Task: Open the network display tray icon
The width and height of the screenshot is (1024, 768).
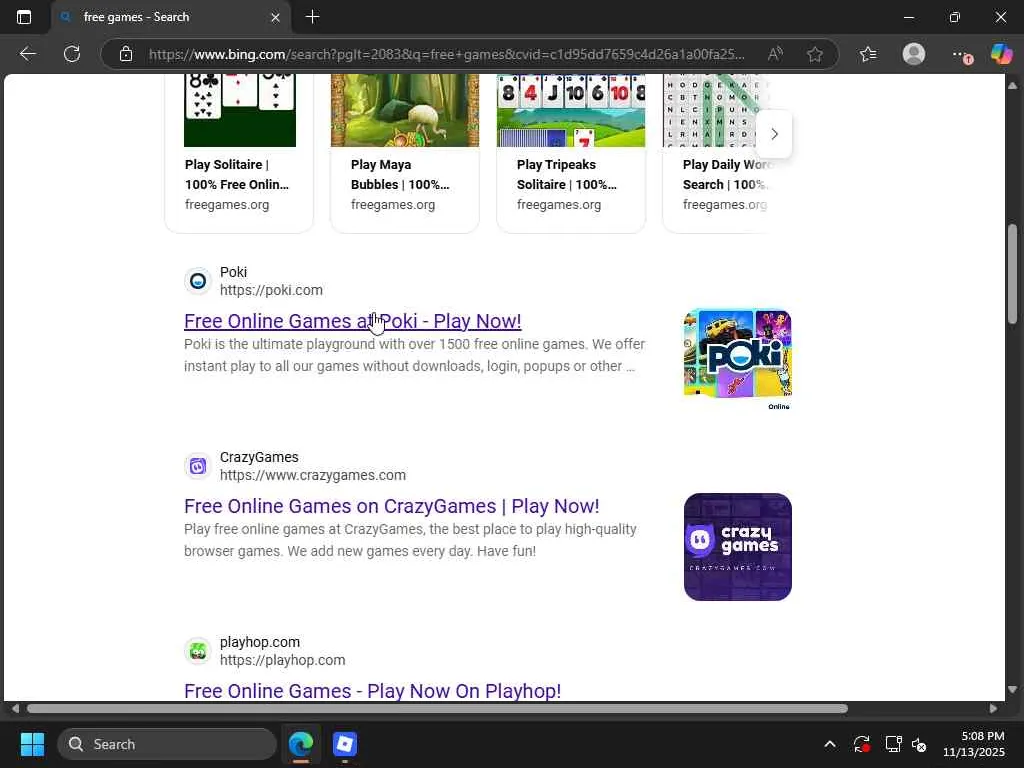Action: (x=893, y=744)
